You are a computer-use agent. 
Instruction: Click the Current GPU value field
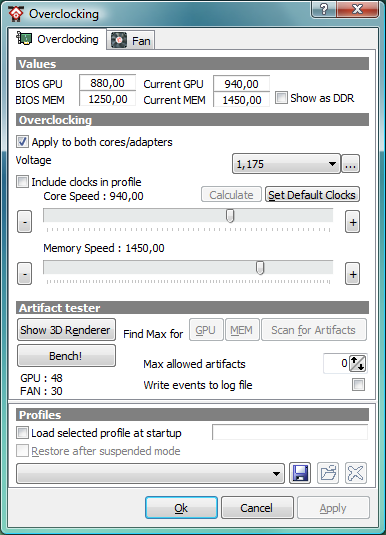pyautogui.click(x=242, y=84)
